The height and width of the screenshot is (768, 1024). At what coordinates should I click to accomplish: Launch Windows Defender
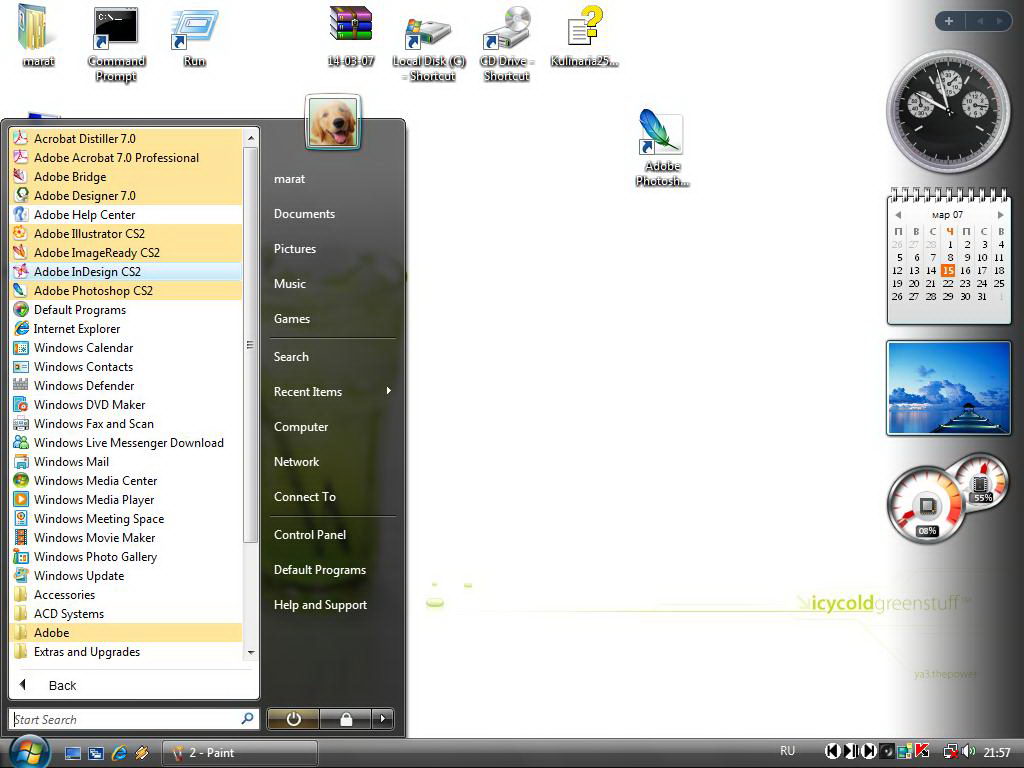127,385
